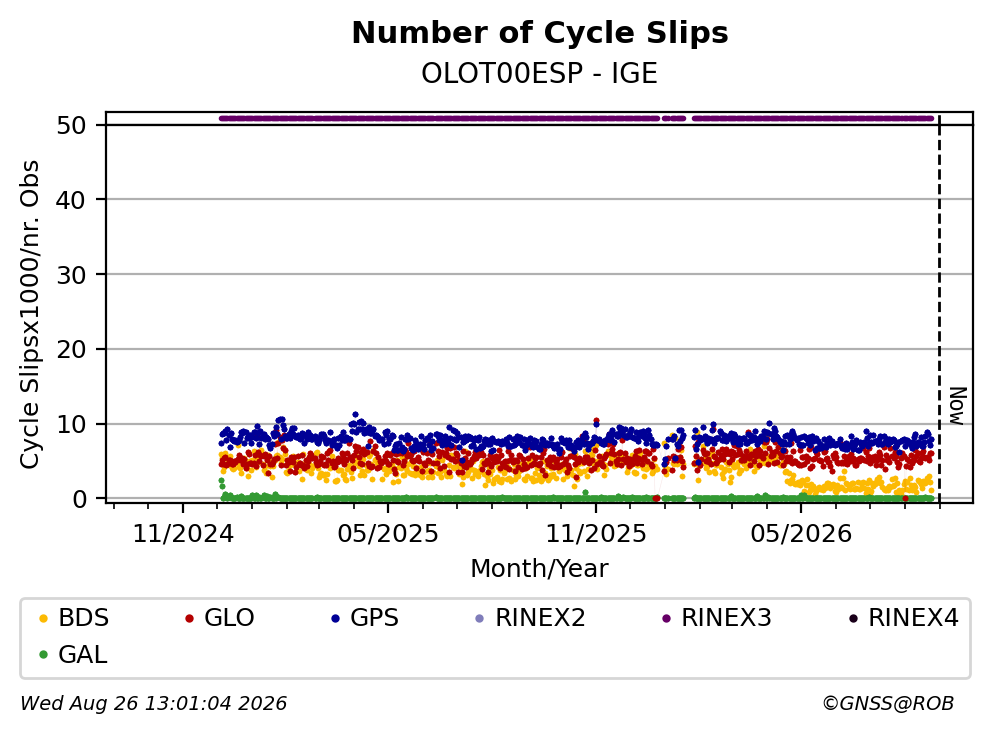Click the y-axis tick label "40"
The image size is (993, 734).
tap(71, 200)
